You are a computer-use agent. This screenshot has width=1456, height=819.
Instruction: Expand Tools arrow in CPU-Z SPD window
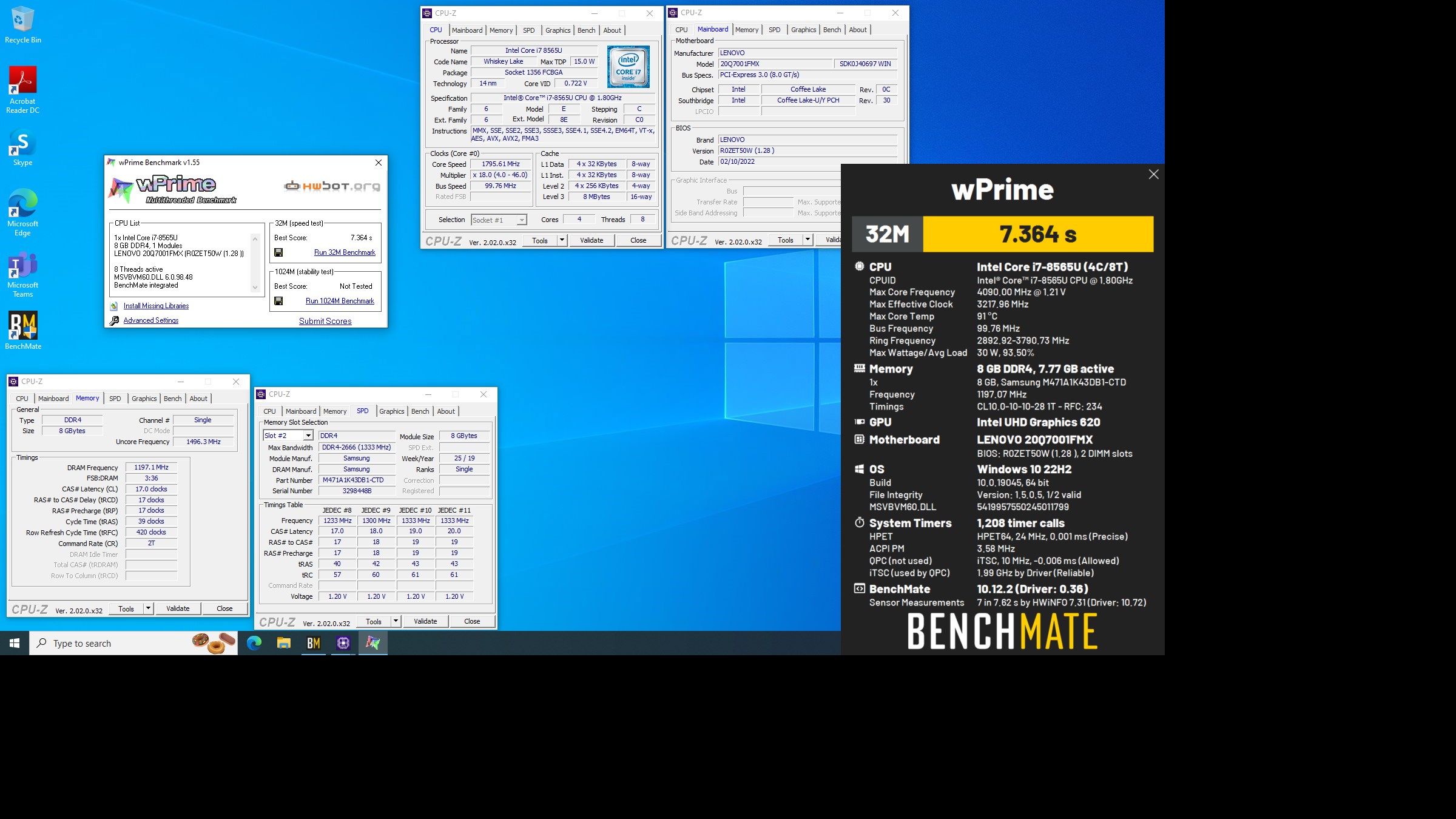click(396, 621)
